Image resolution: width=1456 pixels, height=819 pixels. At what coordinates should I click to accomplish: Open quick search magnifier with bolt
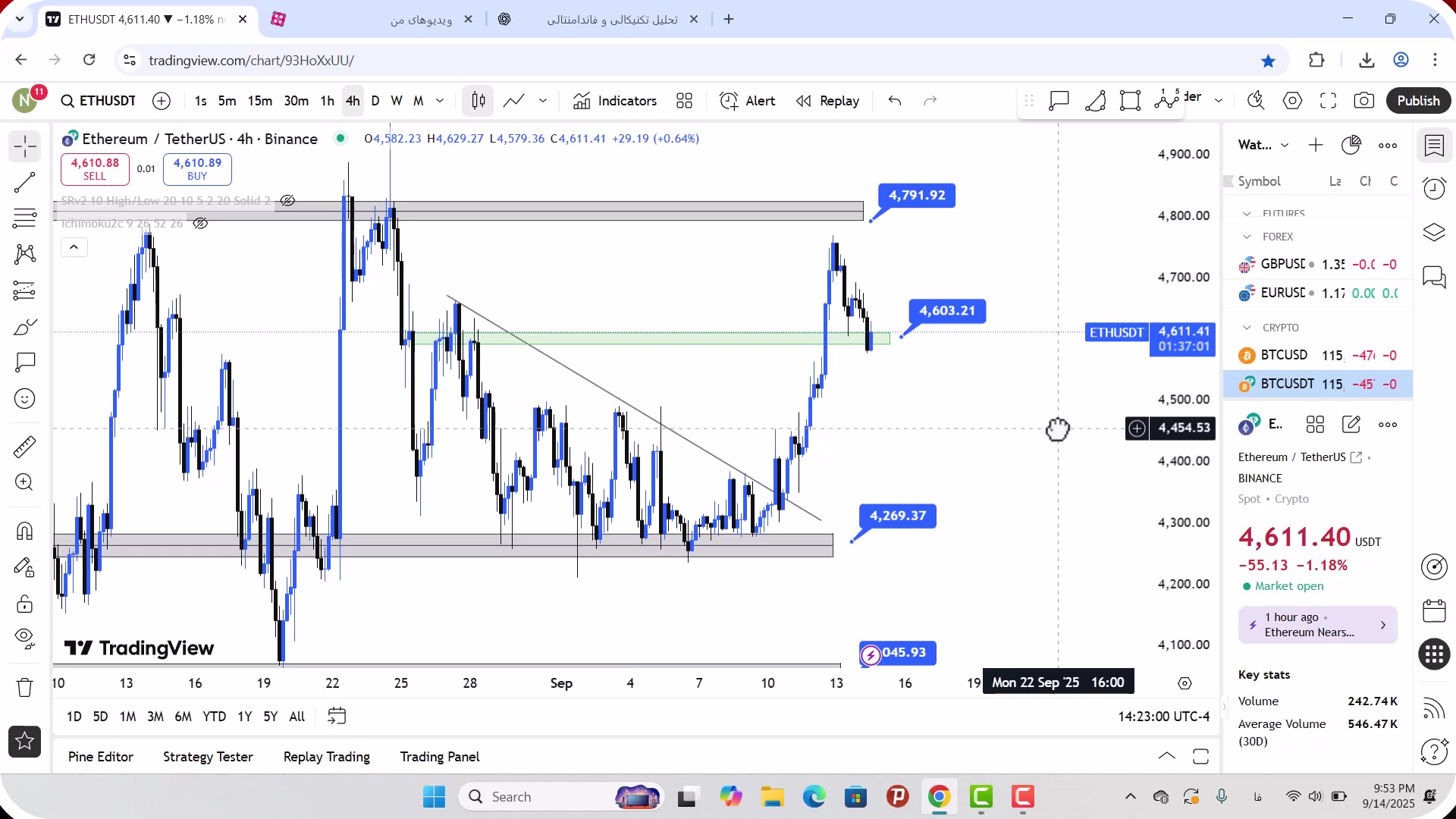click(1256, 101)
